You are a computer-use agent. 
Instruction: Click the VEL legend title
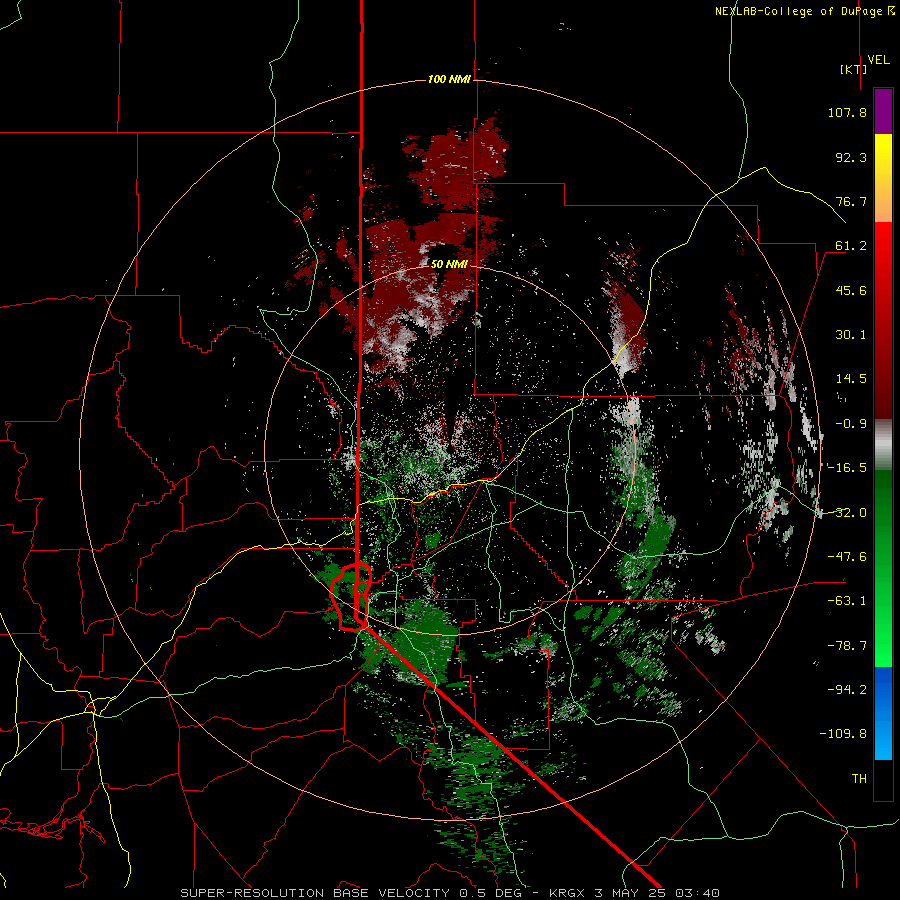click(878, 59)
